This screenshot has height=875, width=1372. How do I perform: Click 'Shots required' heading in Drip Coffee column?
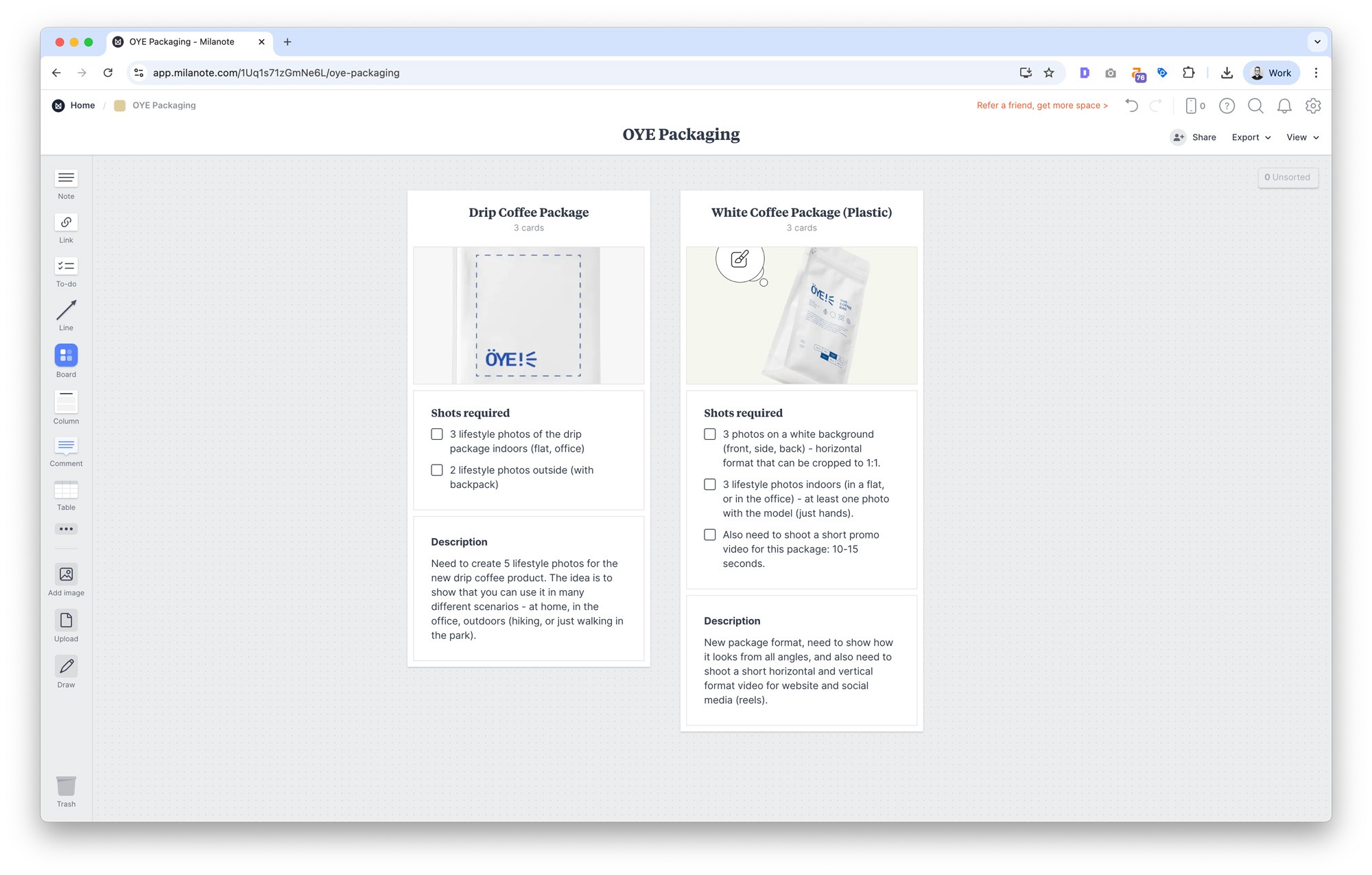click(x=471, y=413)
